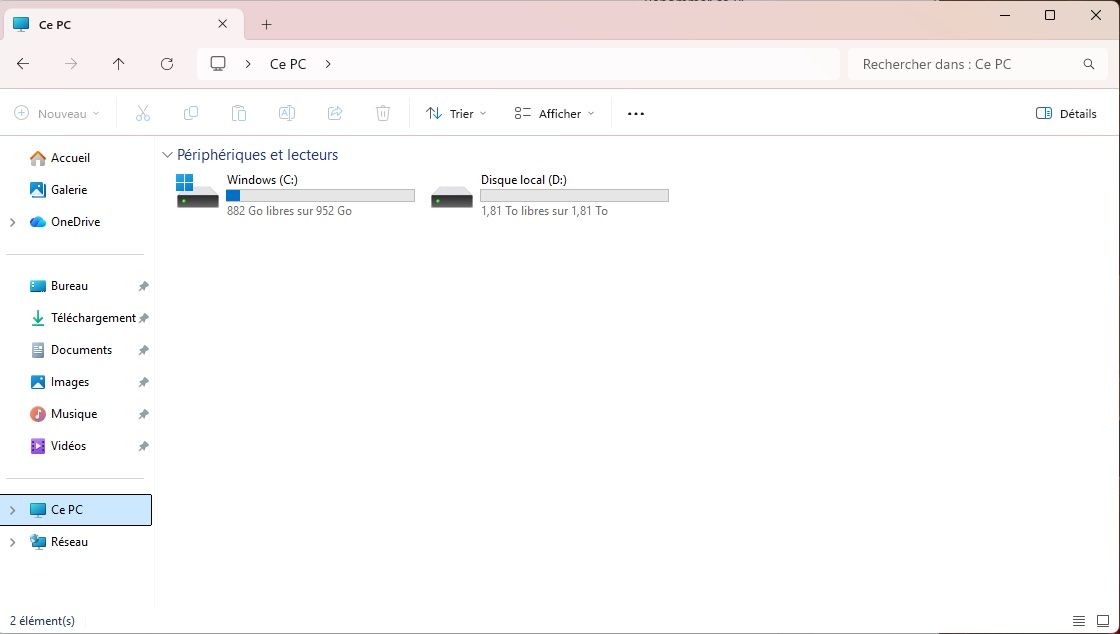Click the Rename icon in the toolbar

point(286,114)
